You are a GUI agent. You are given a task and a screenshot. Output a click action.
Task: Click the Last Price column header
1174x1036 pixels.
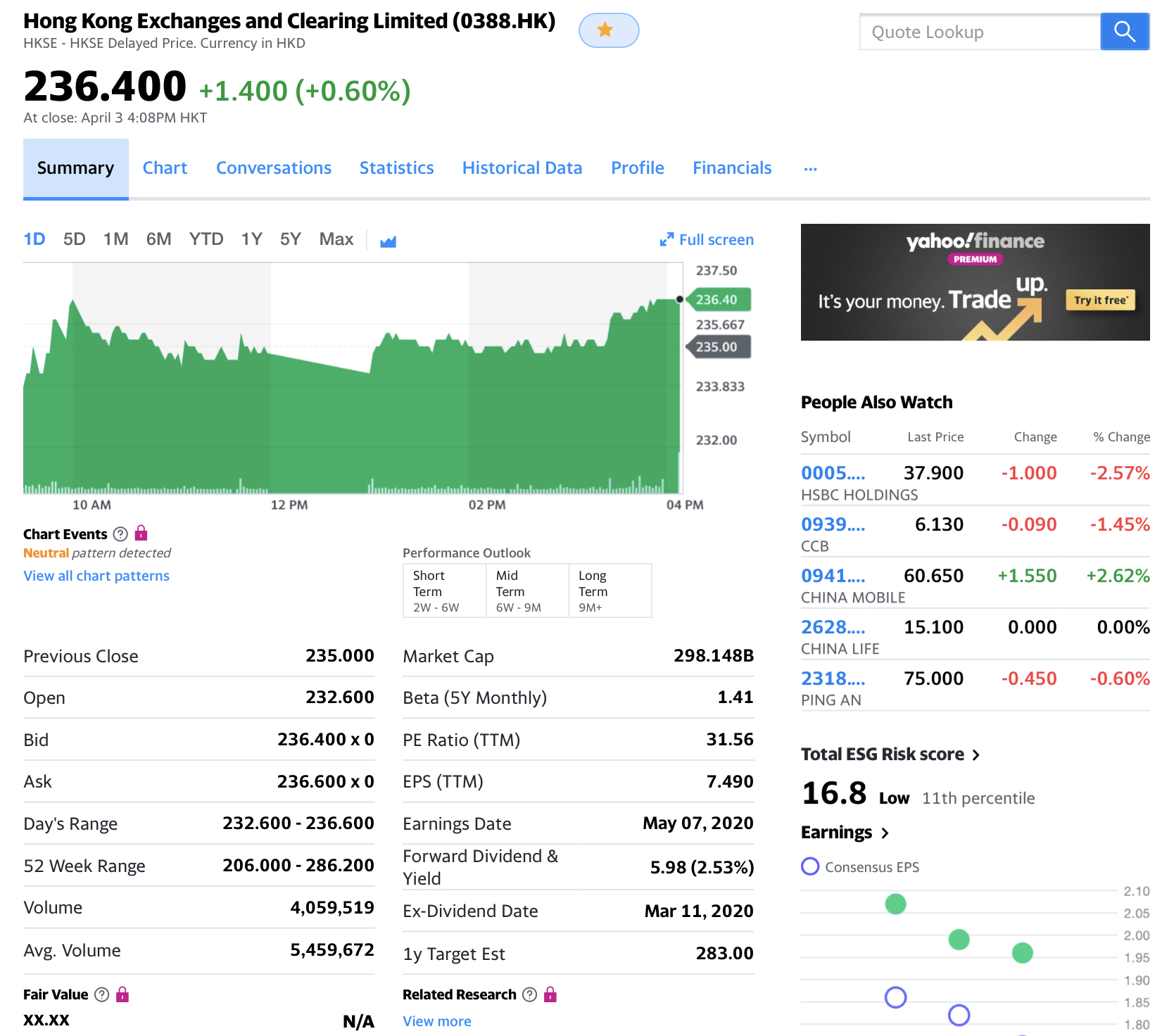pos(935,437)
